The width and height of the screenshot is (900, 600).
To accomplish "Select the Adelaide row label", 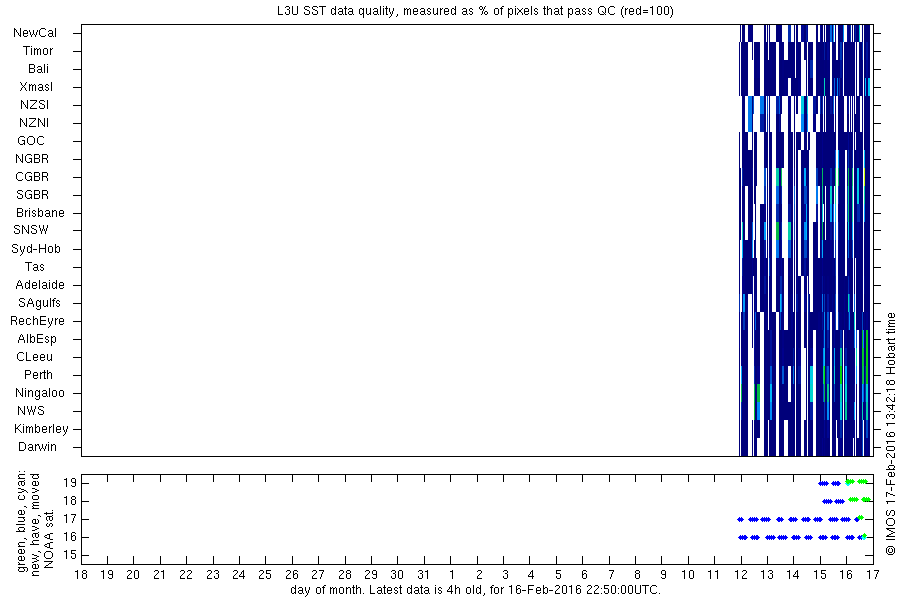I will (40, 285).
